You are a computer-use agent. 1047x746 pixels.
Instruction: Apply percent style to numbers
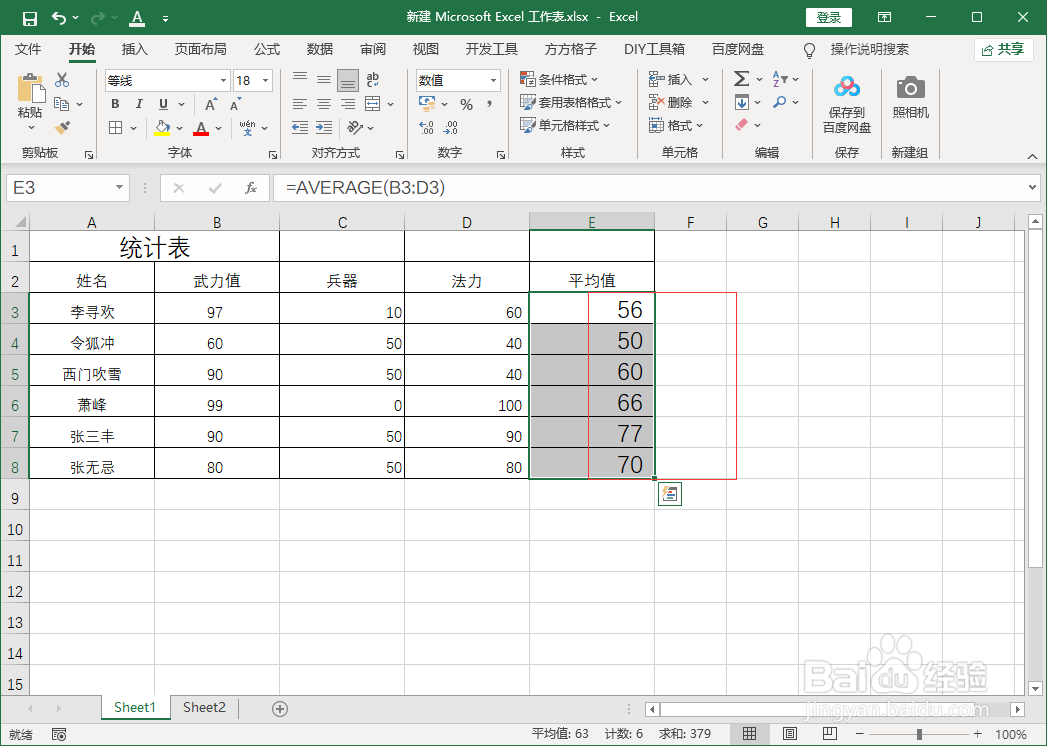coord(466,104)
